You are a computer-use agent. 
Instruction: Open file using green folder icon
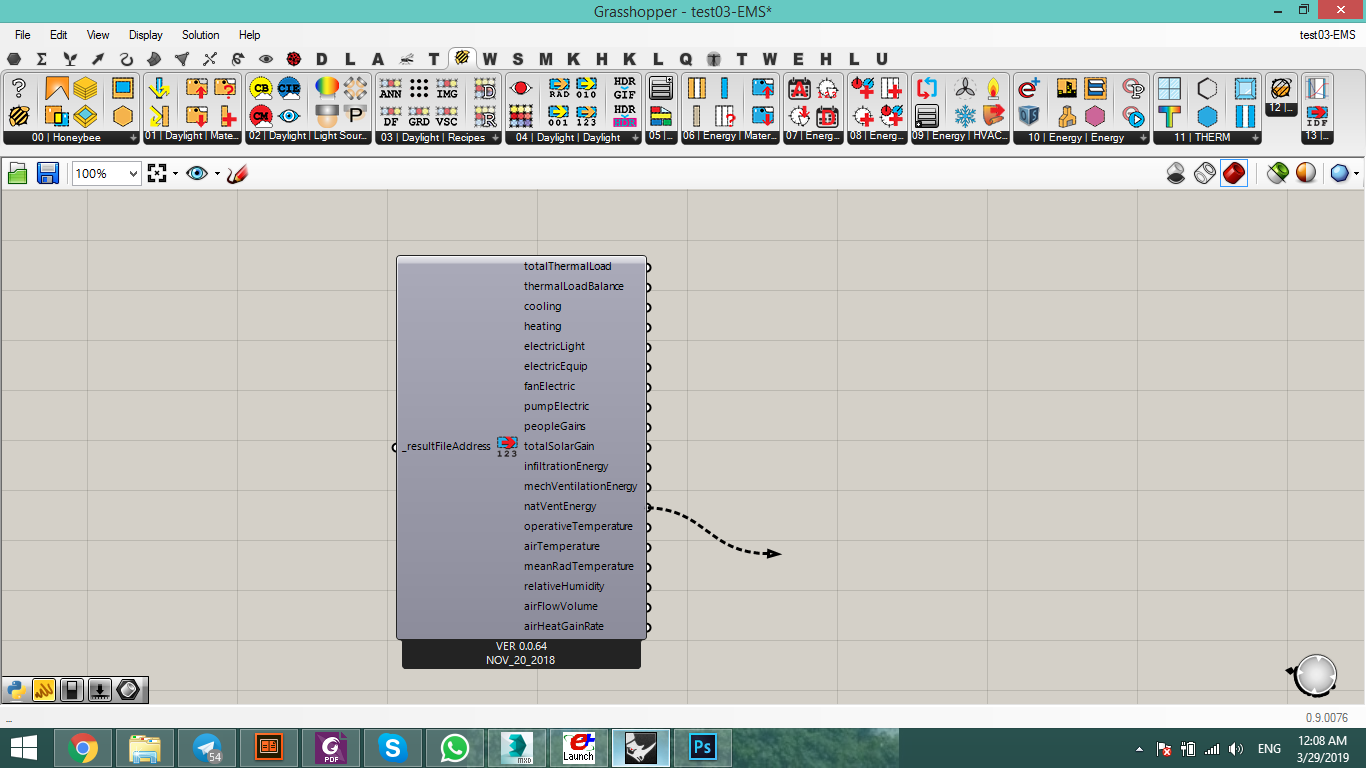point(18,173)
